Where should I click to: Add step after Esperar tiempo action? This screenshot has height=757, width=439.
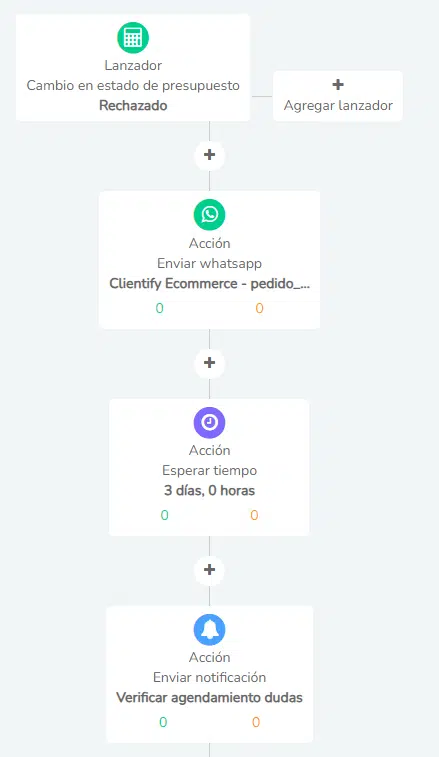click(209, 570)
